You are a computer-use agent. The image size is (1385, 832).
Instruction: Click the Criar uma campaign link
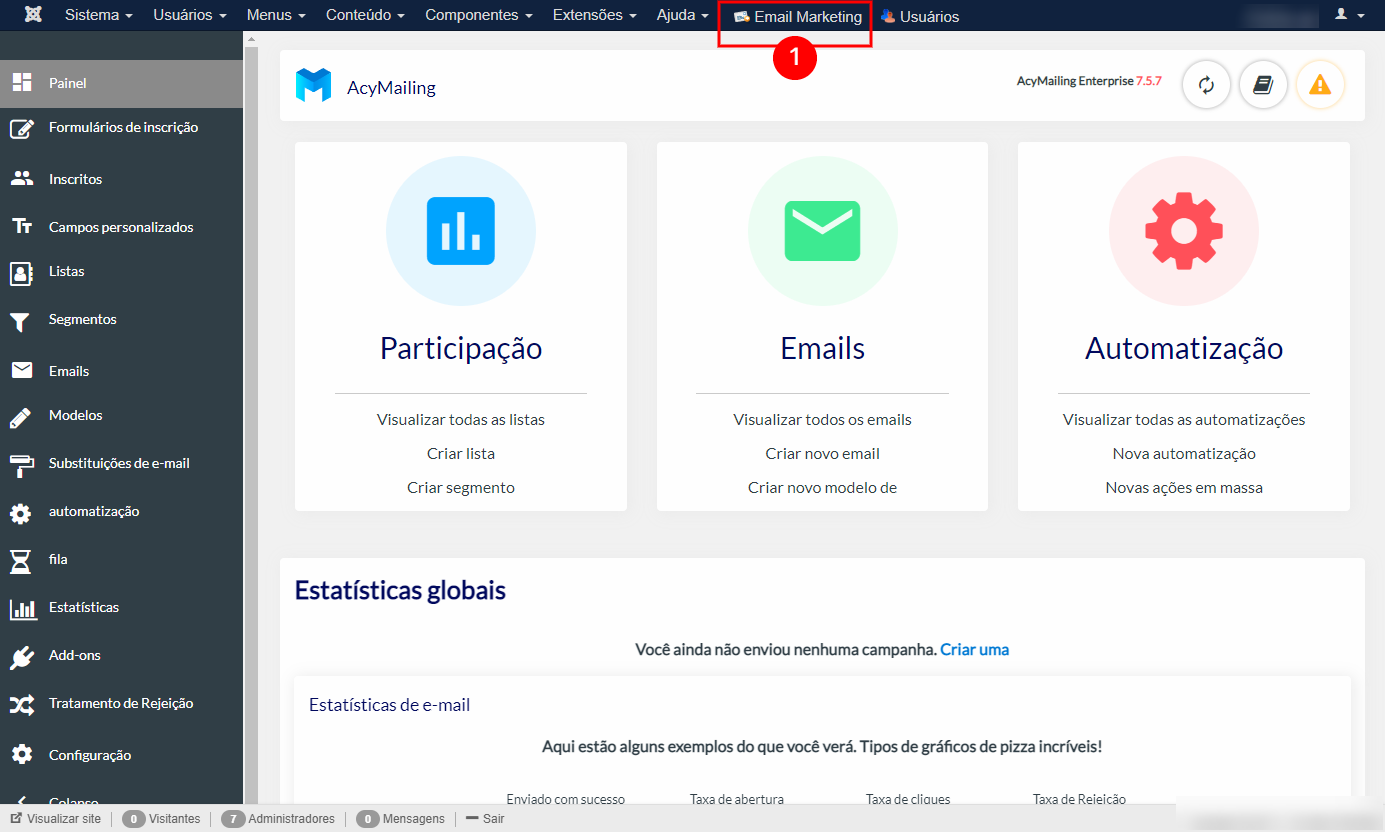click(974, 649)
